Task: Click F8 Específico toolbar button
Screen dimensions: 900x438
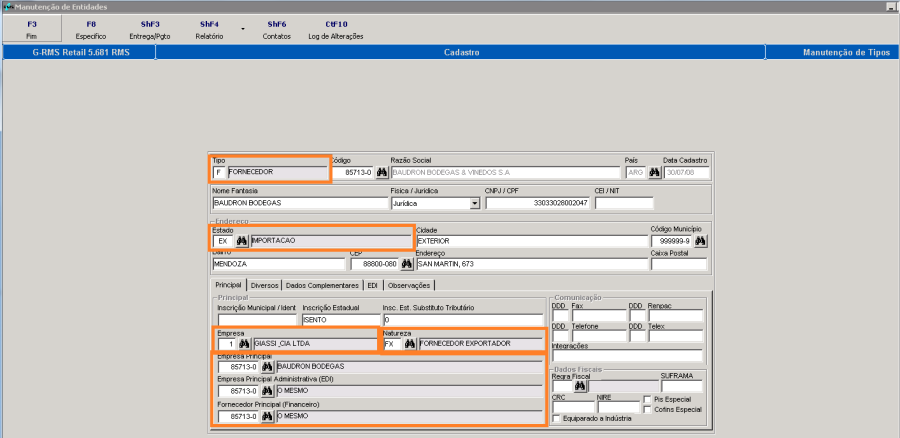Action: pyautogui.click(x=91, y=30)
